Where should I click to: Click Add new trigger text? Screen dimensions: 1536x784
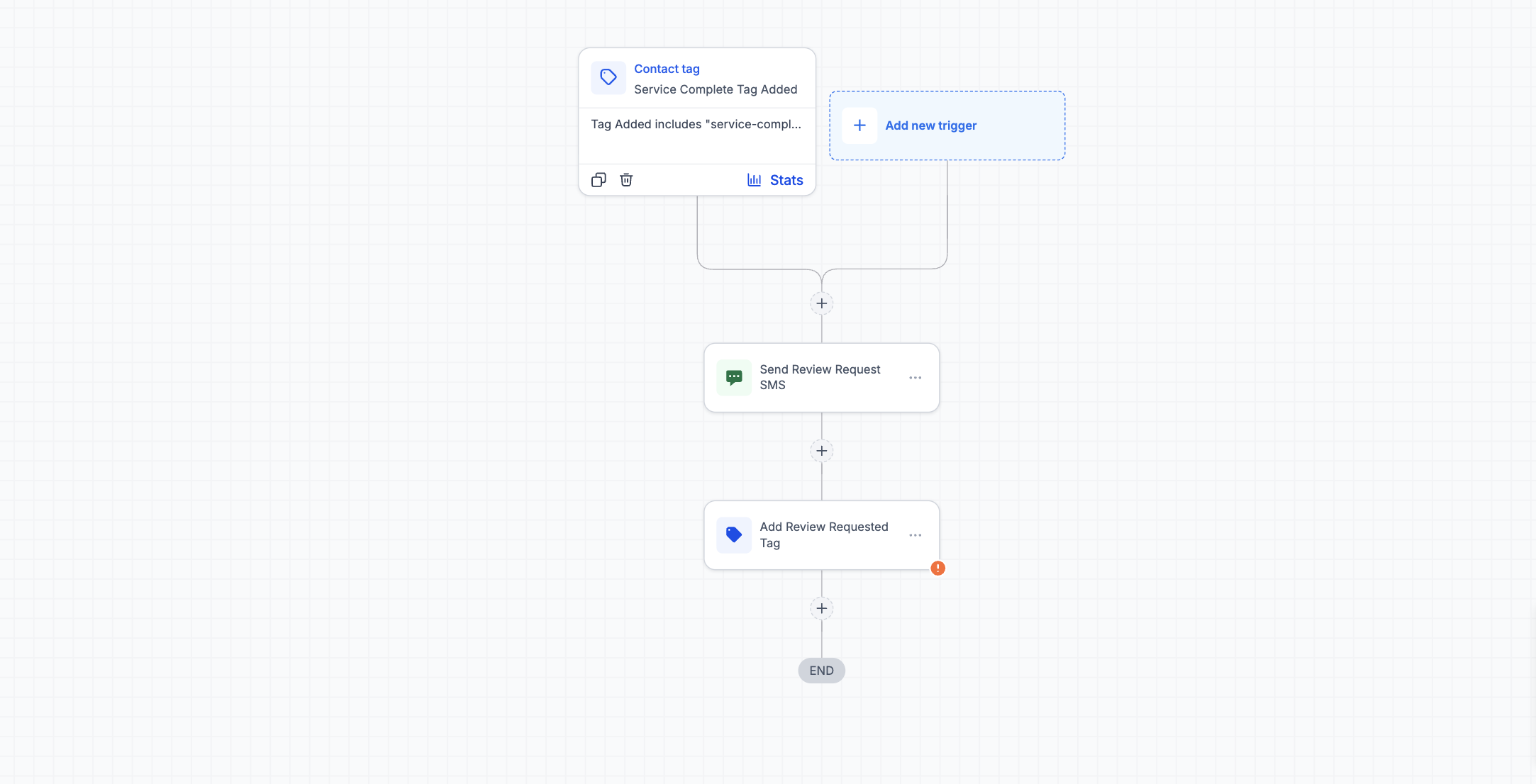(x=930, y=125)
